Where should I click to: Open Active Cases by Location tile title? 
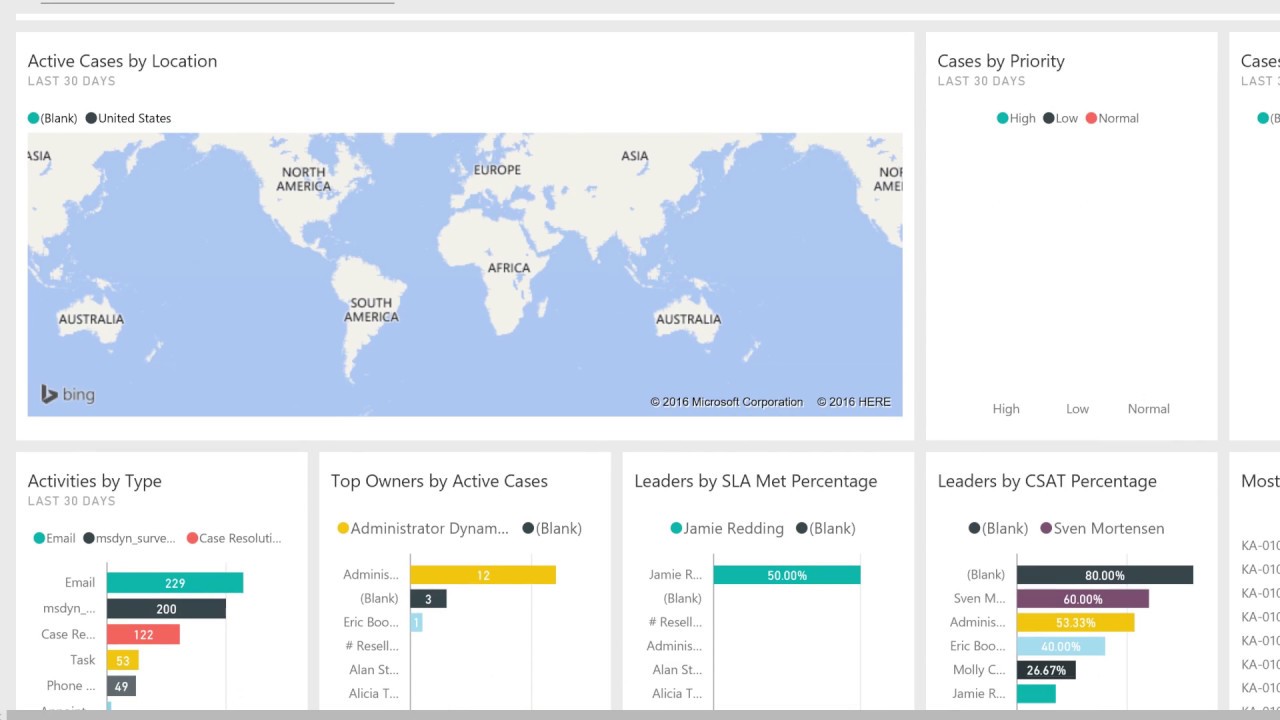tap(122, 61)
